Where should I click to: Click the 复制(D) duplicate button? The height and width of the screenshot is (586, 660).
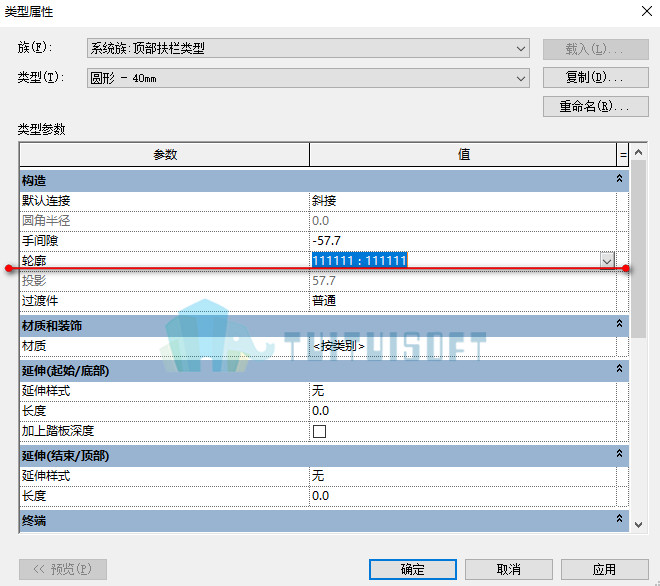(595, 77)
